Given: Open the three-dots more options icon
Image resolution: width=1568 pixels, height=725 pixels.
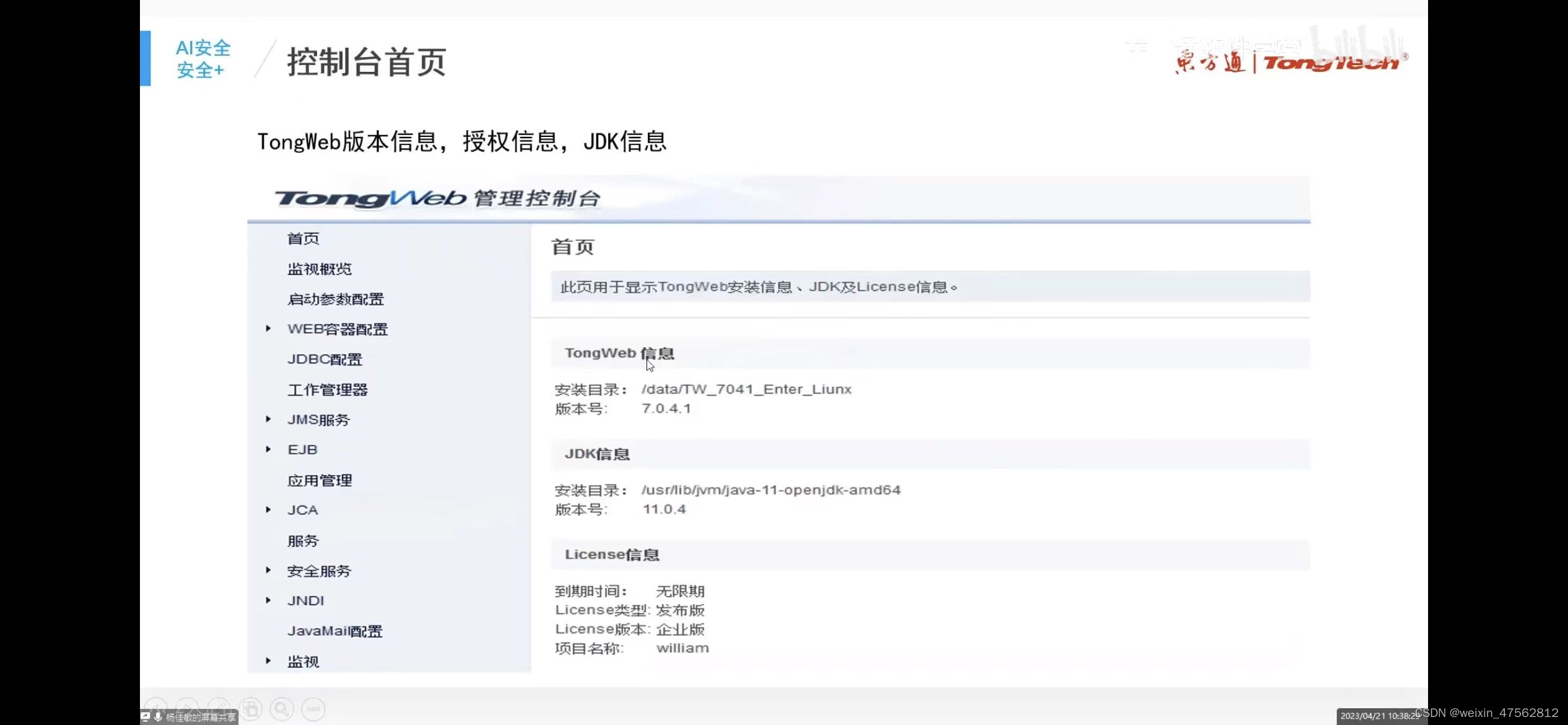Looking at the screenshot, I should point(313,709).
